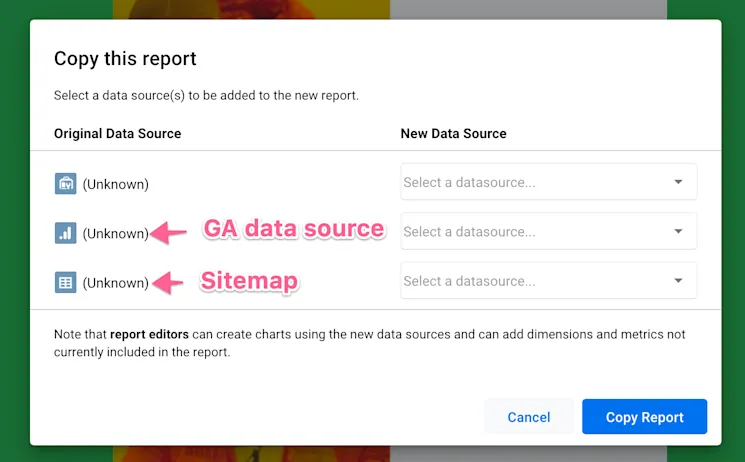
Task: Click the 'Select a data source(s)' instruction text
Action: pyautogui.click(x=206, y=96)
